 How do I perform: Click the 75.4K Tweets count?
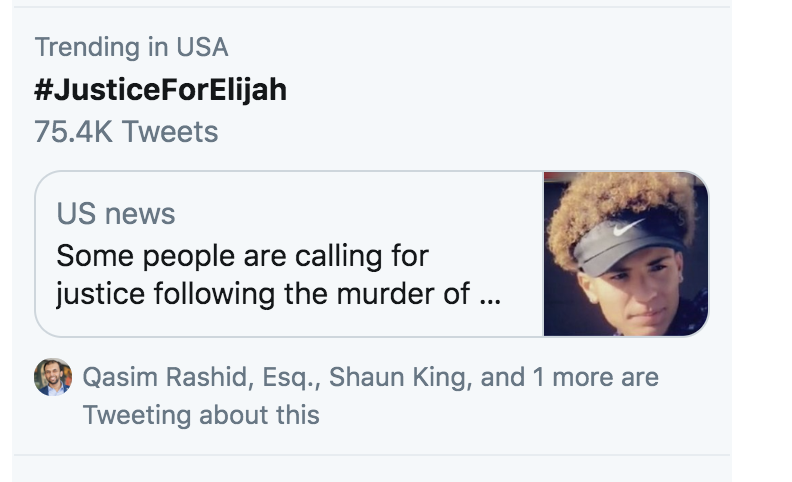click(x=126, y=132)
